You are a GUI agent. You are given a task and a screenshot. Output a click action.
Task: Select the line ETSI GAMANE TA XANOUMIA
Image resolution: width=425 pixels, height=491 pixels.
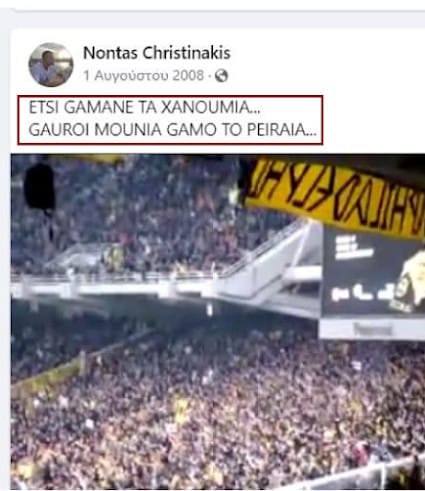coord(144,108)
